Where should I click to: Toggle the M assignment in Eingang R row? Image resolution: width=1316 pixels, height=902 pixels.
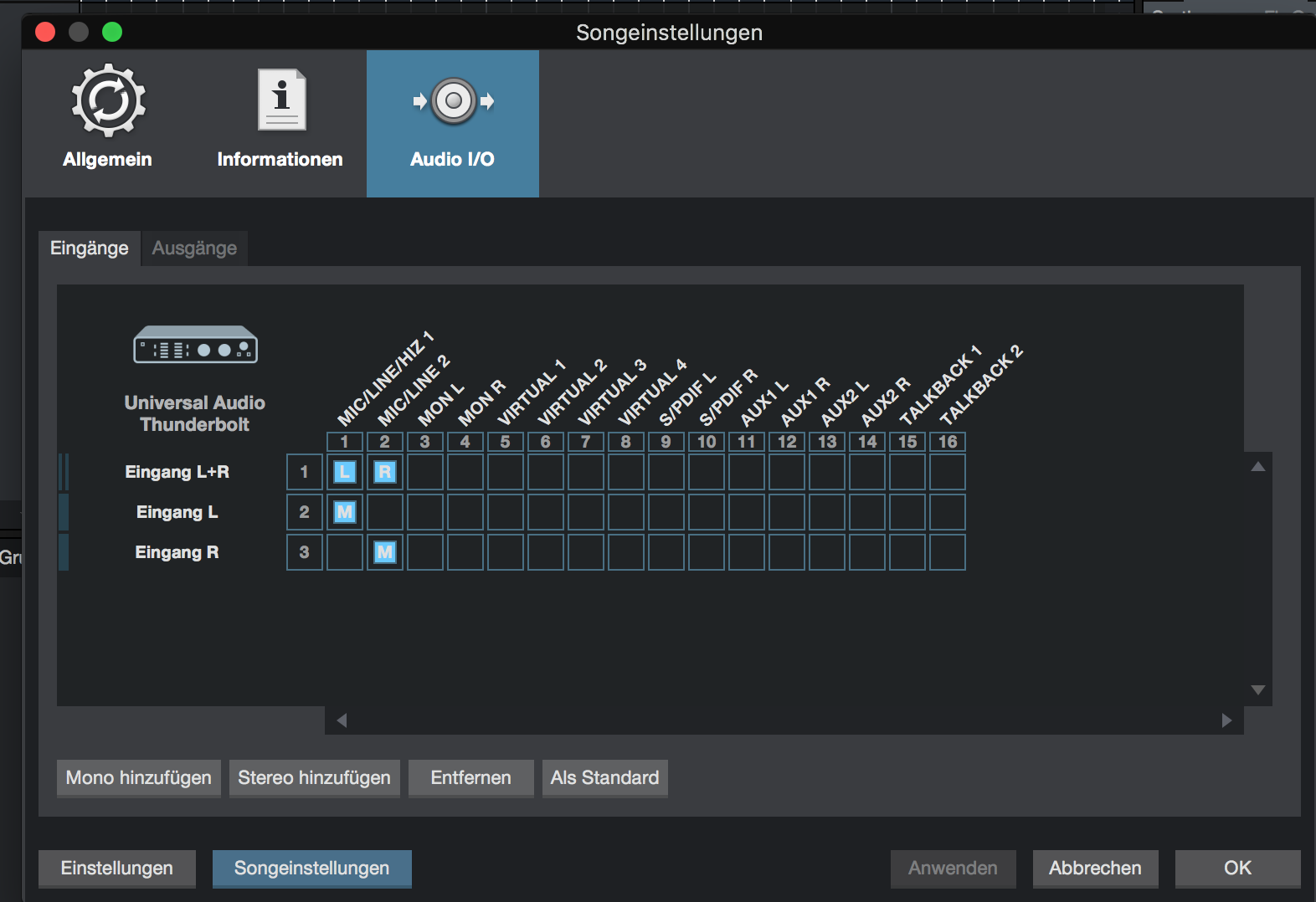(x=385, y=552)
